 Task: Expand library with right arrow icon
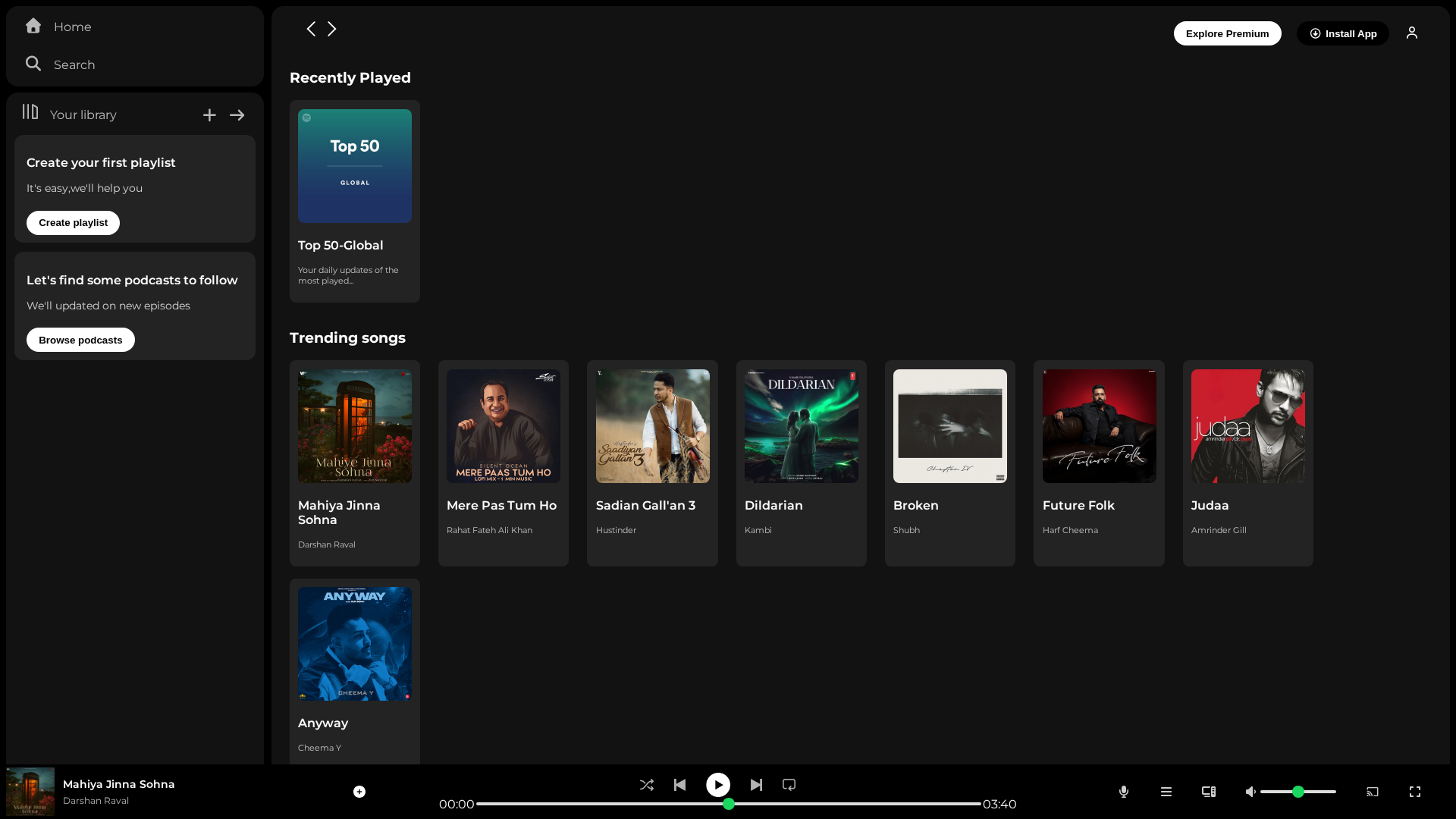[x=237, y=115]
